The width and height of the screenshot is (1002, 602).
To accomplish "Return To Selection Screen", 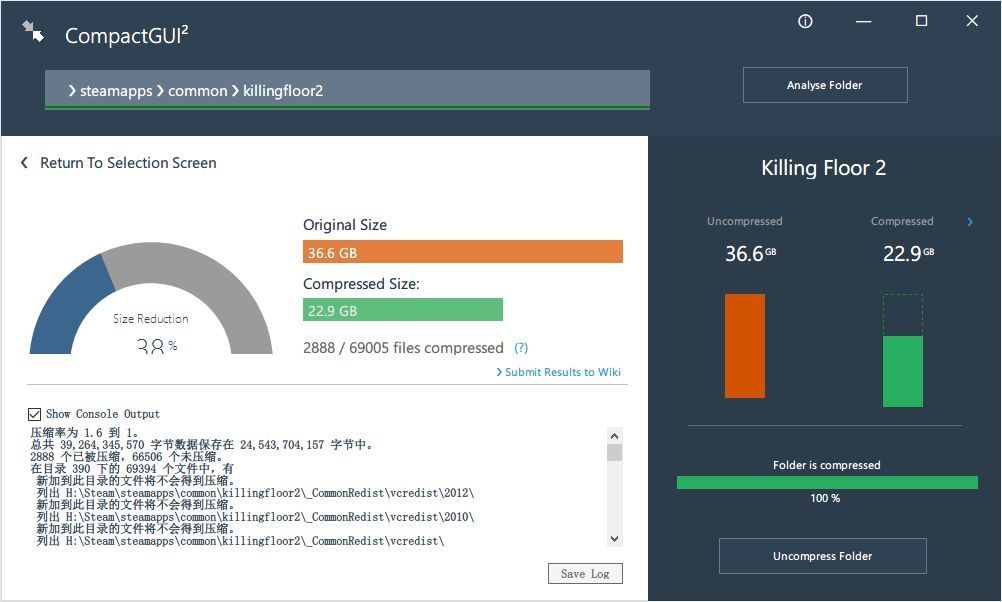I will (x=128, y=163).
